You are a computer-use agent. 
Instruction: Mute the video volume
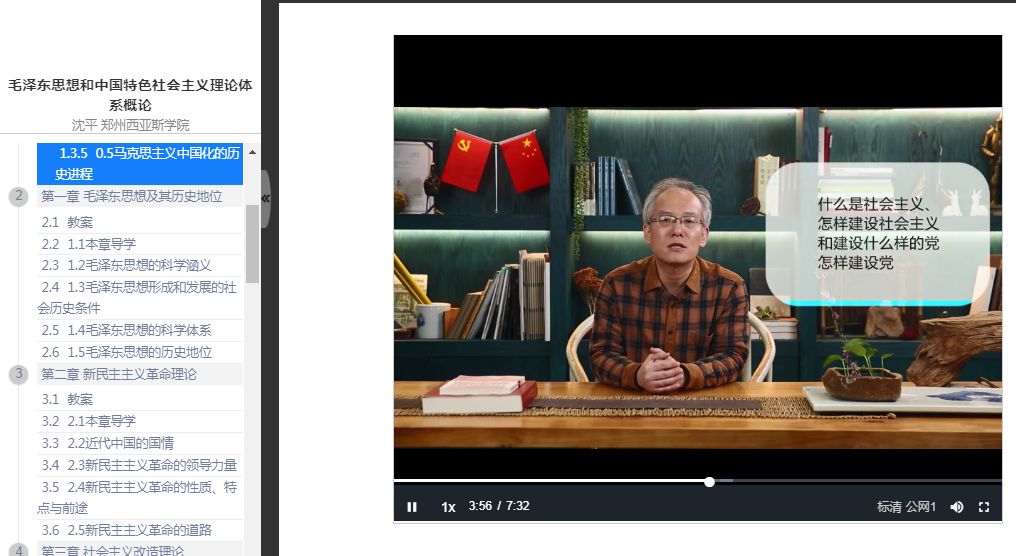(957, 507)
